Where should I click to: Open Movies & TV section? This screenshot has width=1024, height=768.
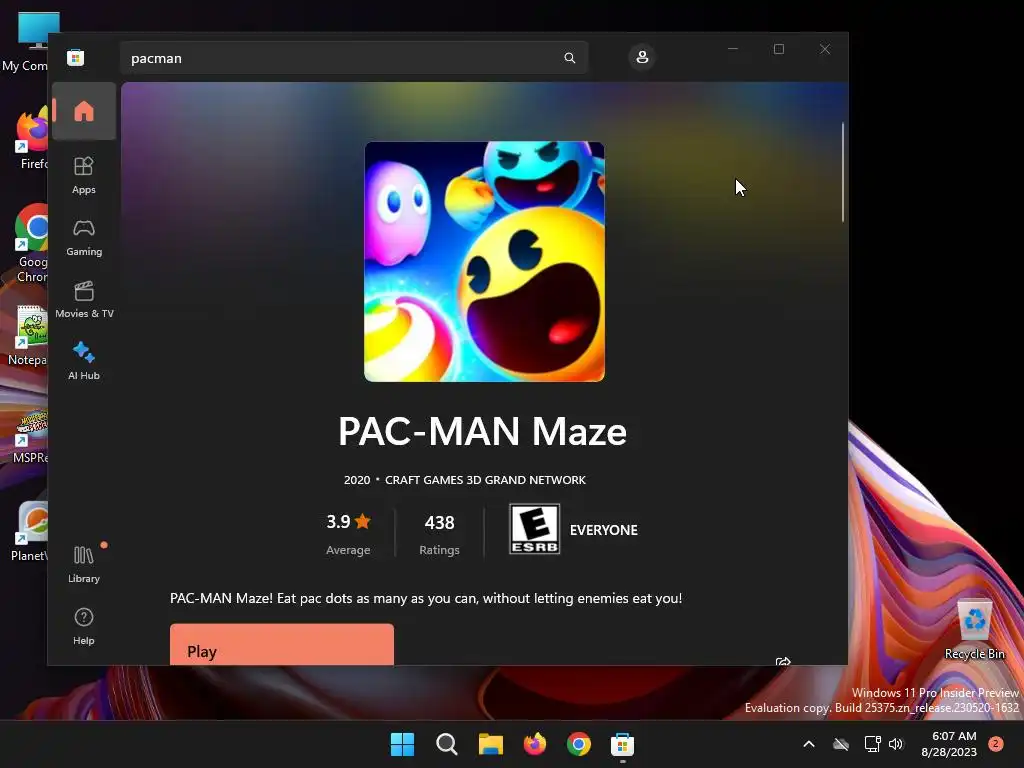click(84, 299)
